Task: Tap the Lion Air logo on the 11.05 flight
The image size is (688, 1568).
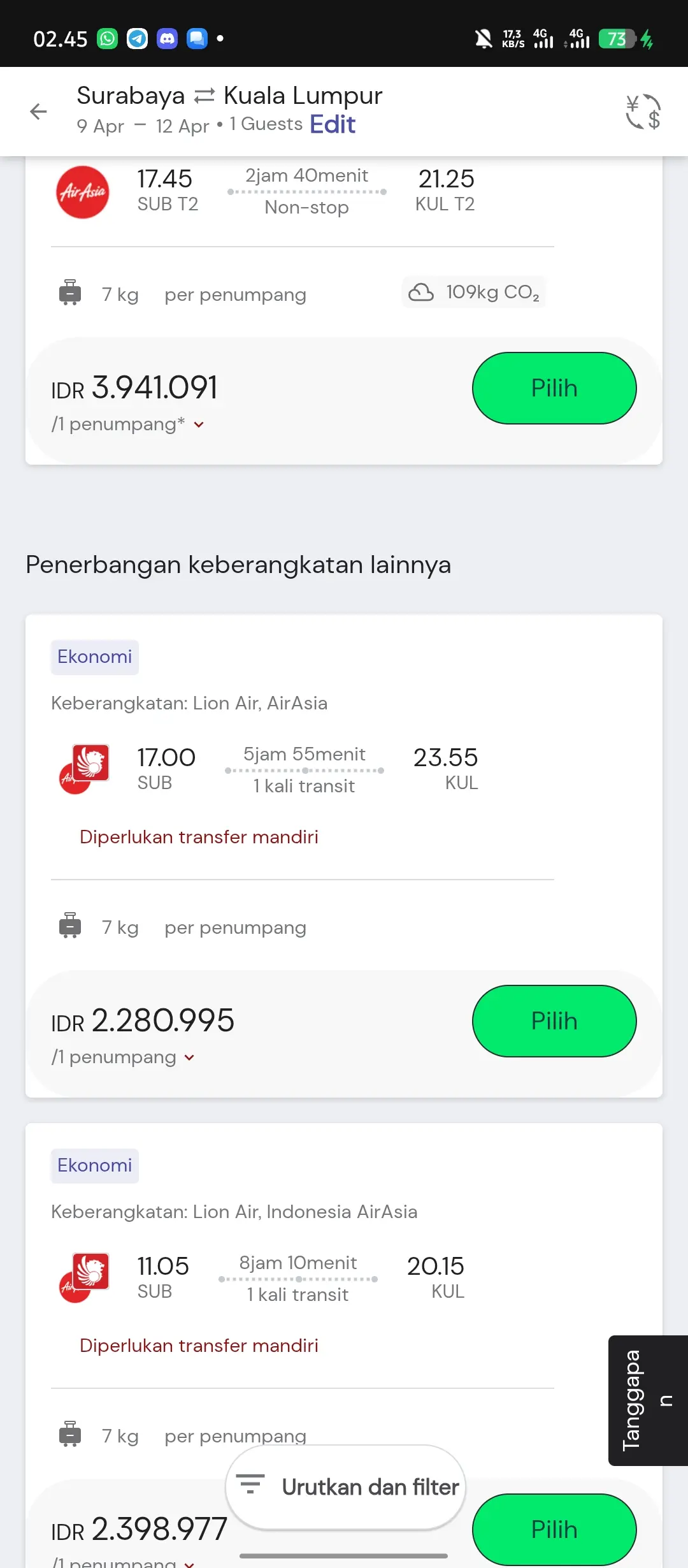Action: click(x=90, y=1271)
